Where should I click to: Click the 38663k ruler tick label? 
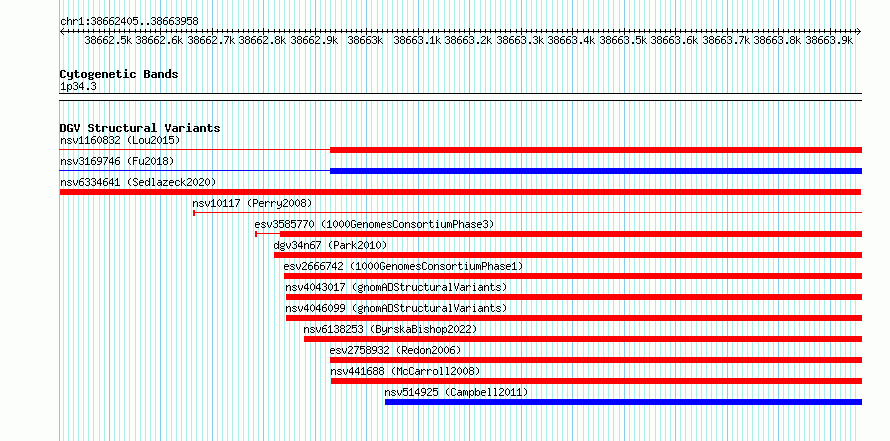click(366, 40)
